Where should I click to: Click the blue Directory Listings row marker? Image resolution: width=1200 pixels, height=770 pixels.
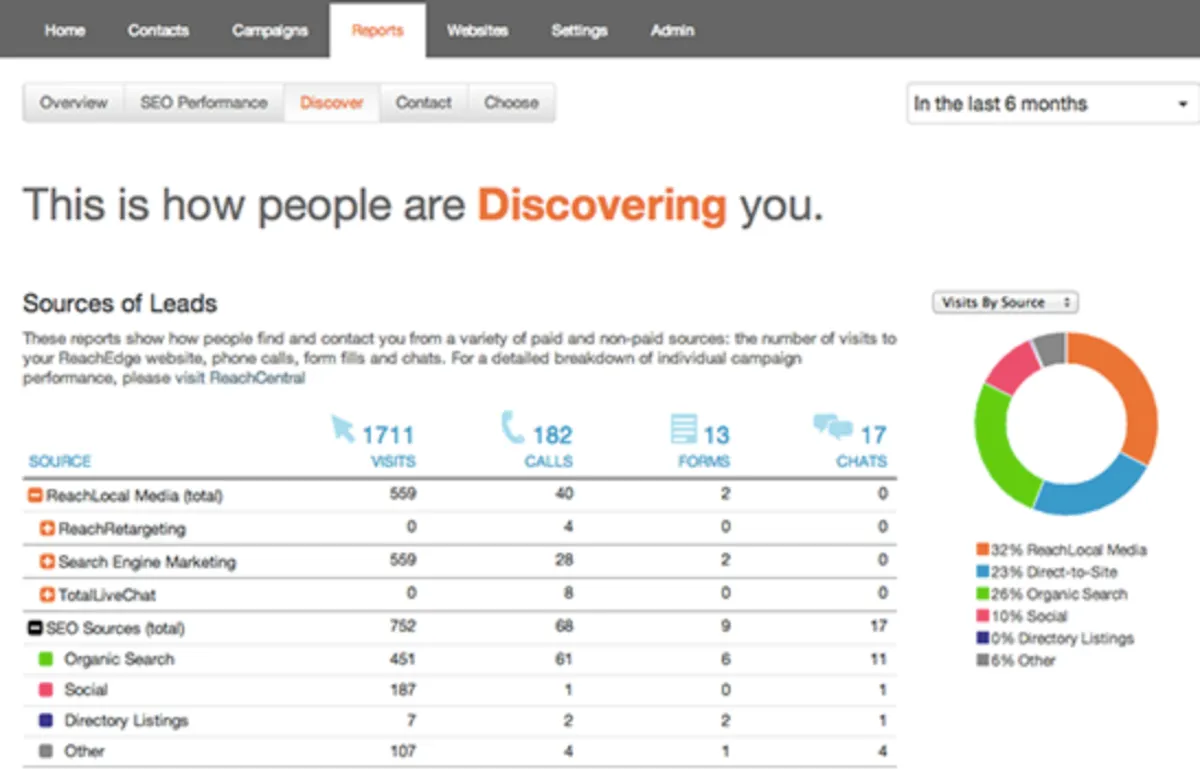(46, 721)
